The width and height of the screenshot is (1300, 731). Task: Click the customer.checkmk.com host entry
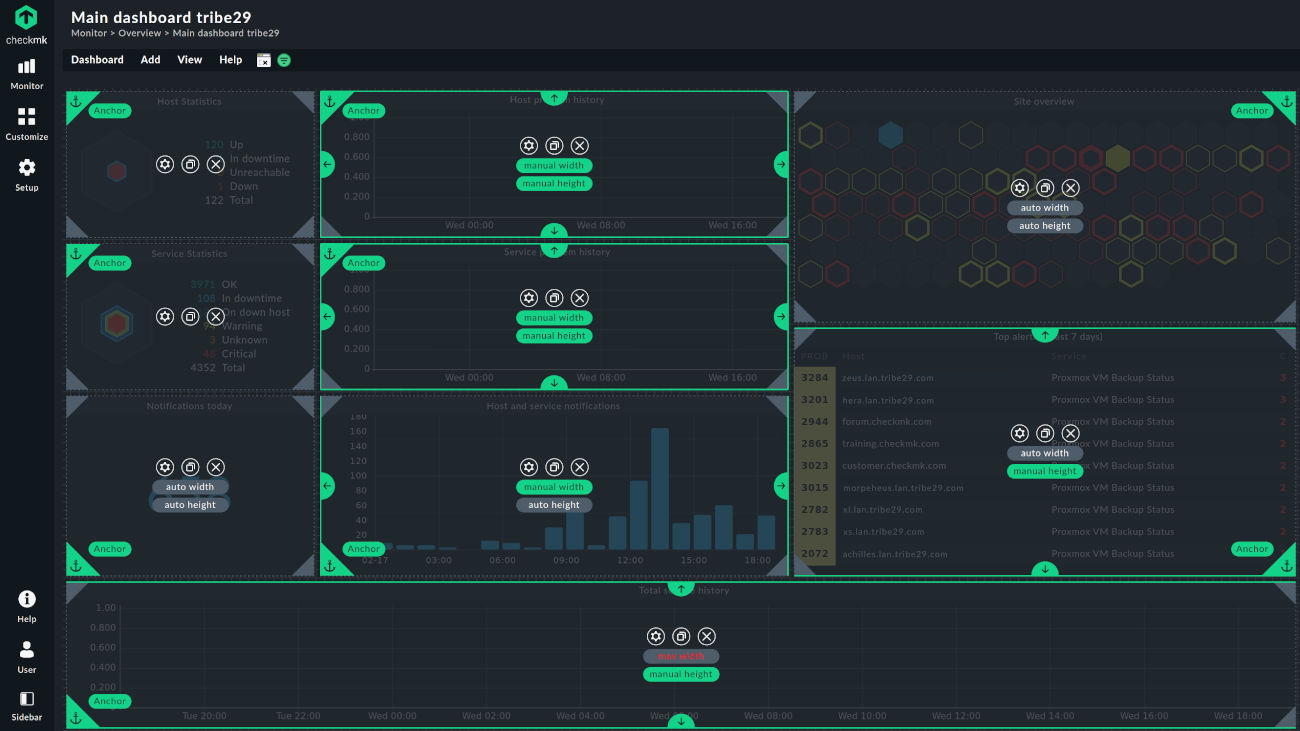(x=894, y=466)
